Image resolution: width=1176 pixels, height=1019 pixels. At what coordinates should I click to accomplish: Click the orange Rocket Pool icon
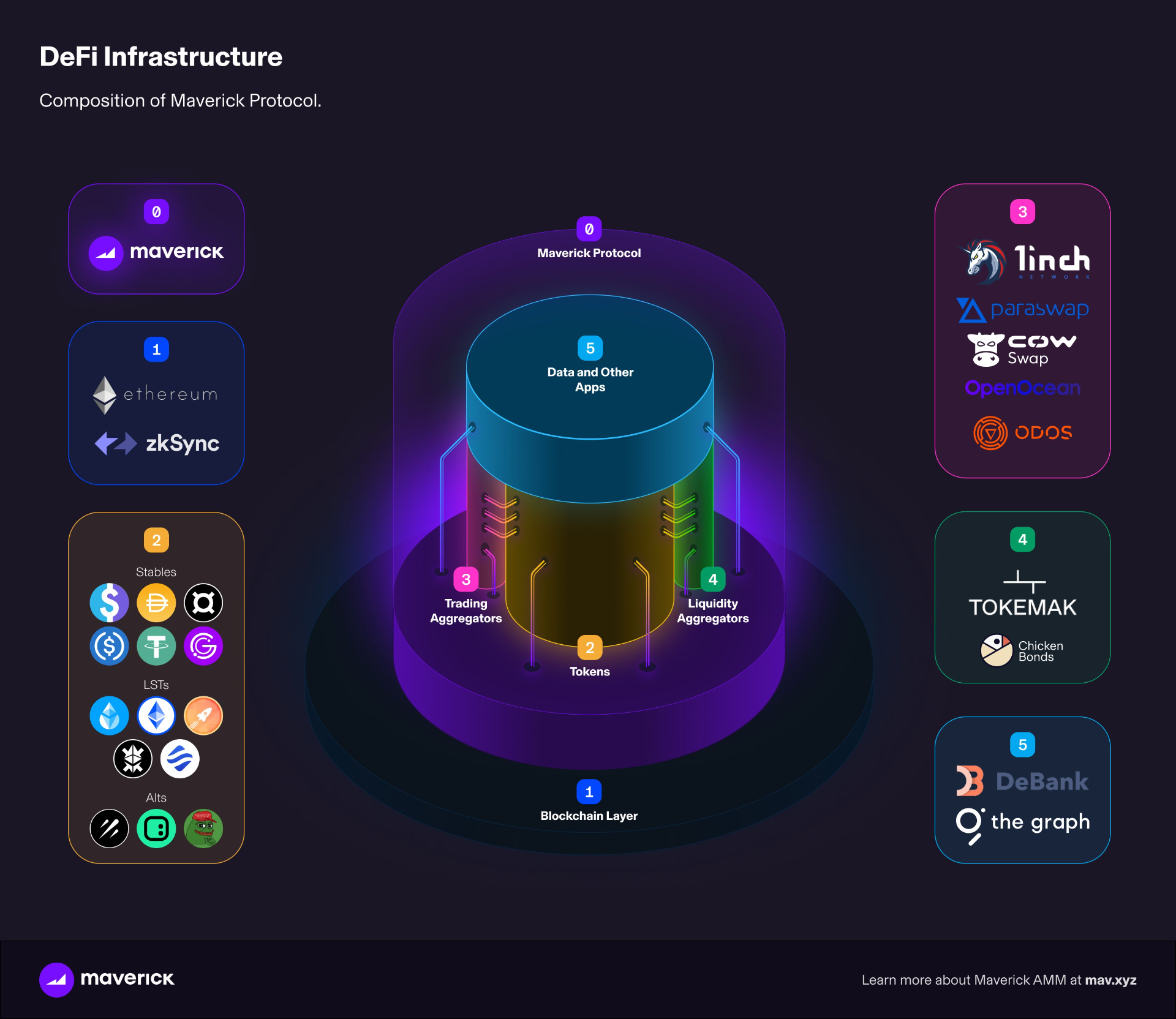[203, 716]
